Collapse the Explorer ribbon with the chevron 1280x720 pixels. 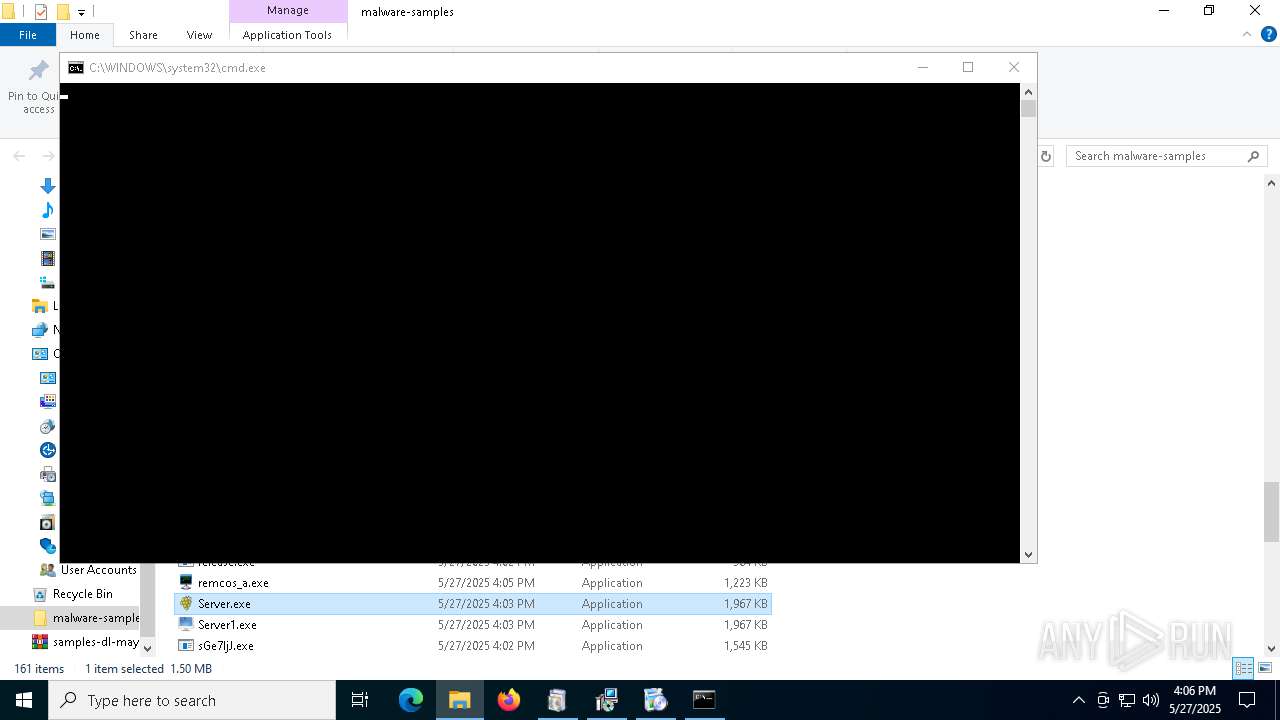pyautogui.click(x=1247, y=34)
